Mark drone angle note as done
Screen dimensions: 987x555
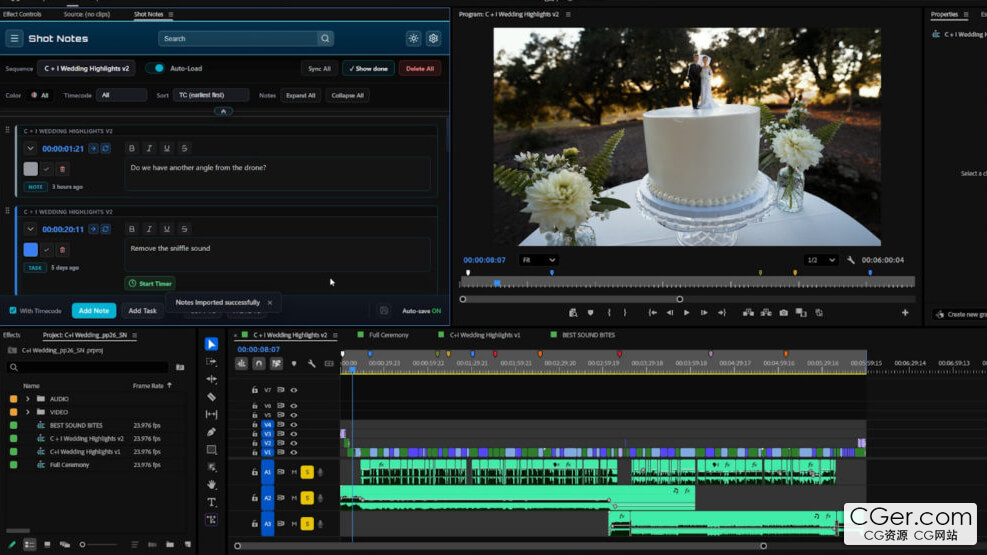pos(46,169)
